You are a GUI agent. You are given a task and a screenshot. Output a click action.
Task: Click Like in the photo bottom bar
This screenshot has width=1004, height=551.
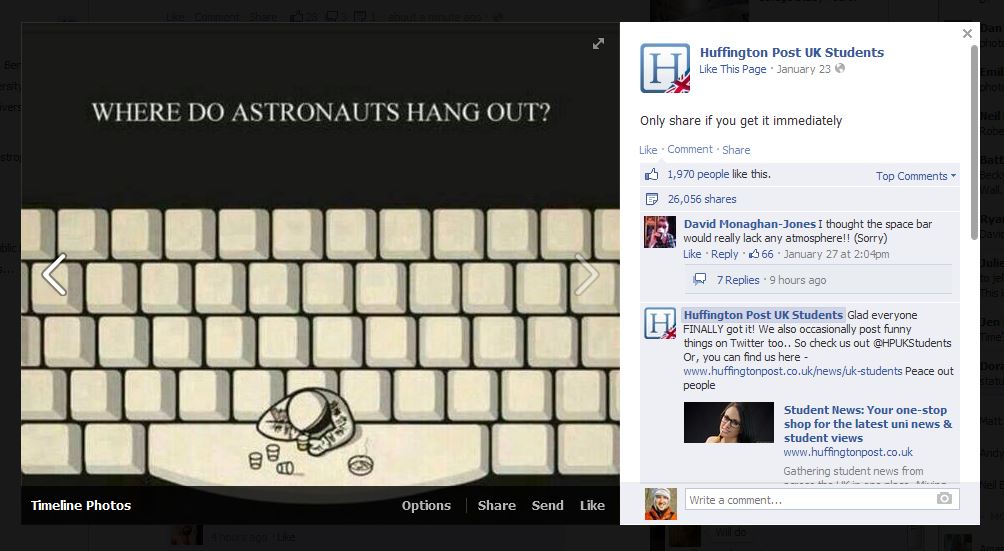pyautogui.click(x=592, y=505)
